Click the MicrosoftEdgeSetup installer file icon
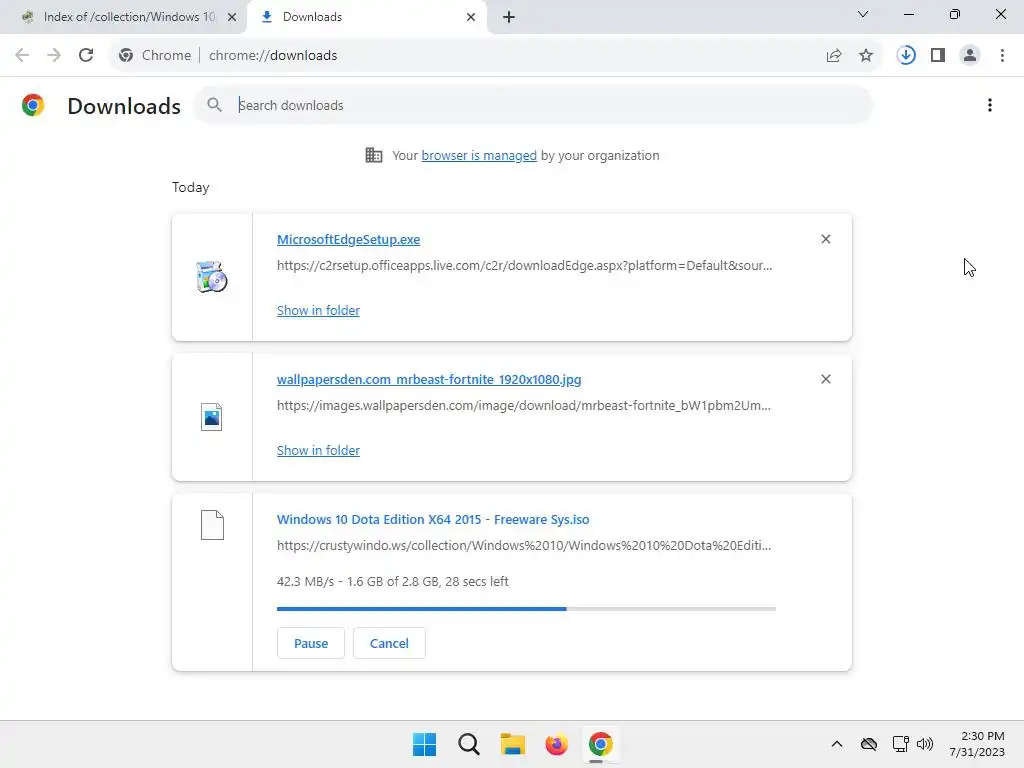1024x768 pixels. (212, 277)
